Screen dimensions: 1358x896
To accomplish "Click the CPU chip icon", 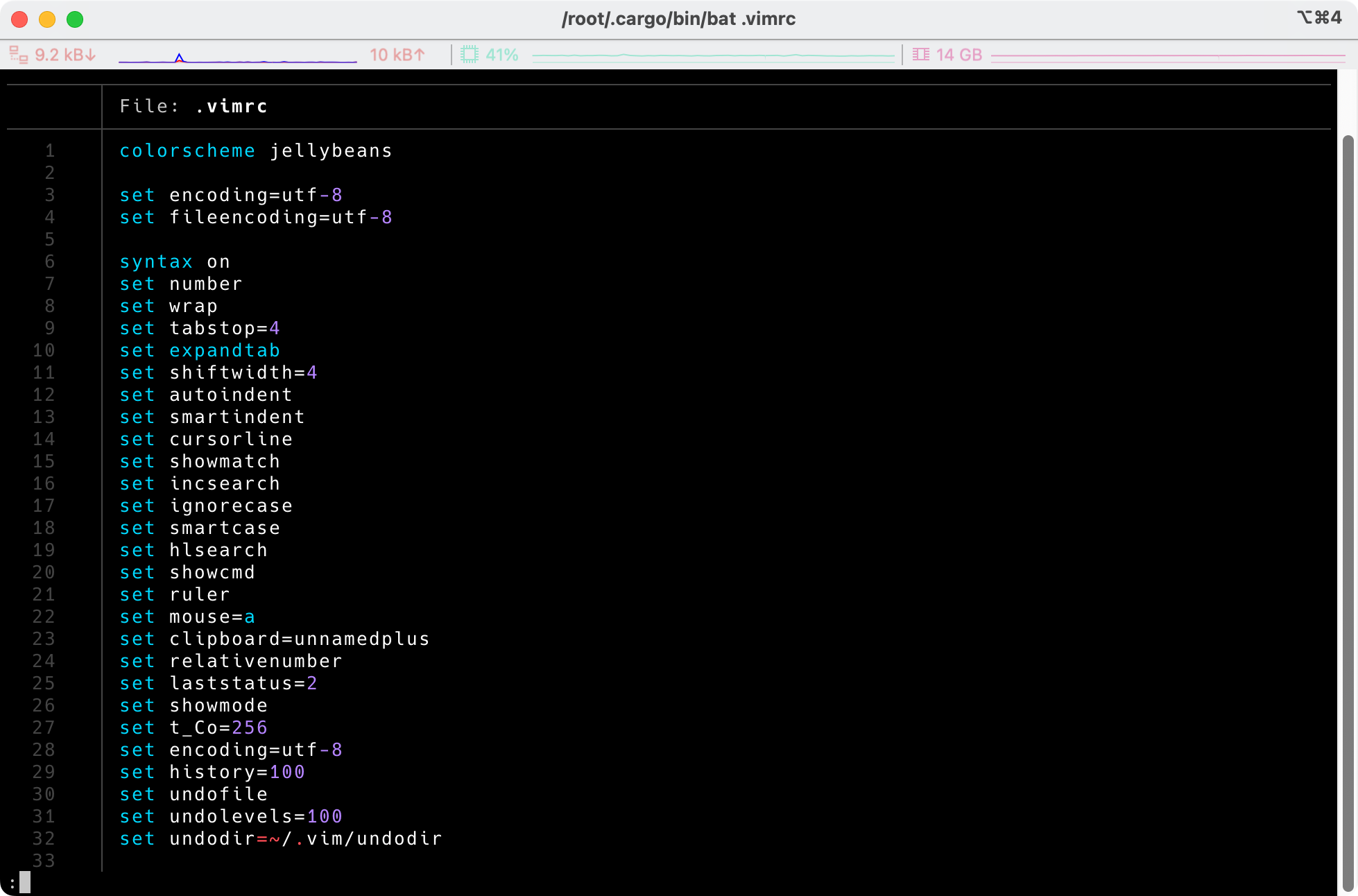I will [x=470, y=55].
